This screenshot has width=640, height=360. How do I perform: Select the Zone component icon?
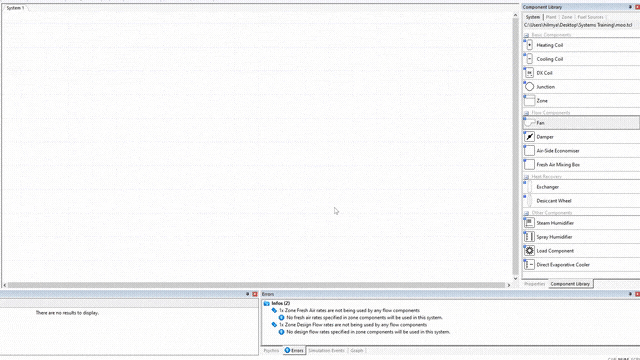tap(529, 100)
